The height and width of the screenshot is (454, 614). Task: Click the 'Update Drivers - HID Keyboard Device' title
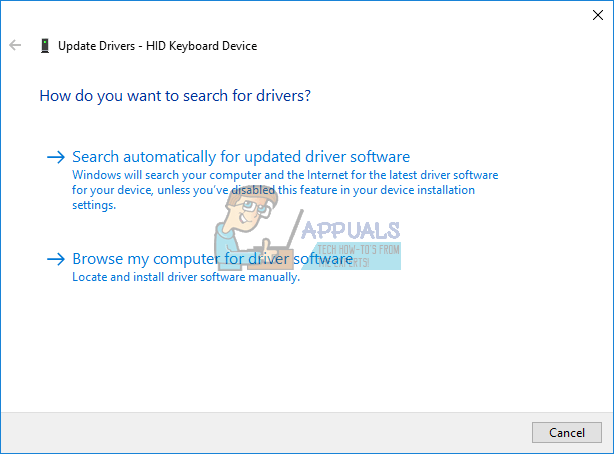157,46
